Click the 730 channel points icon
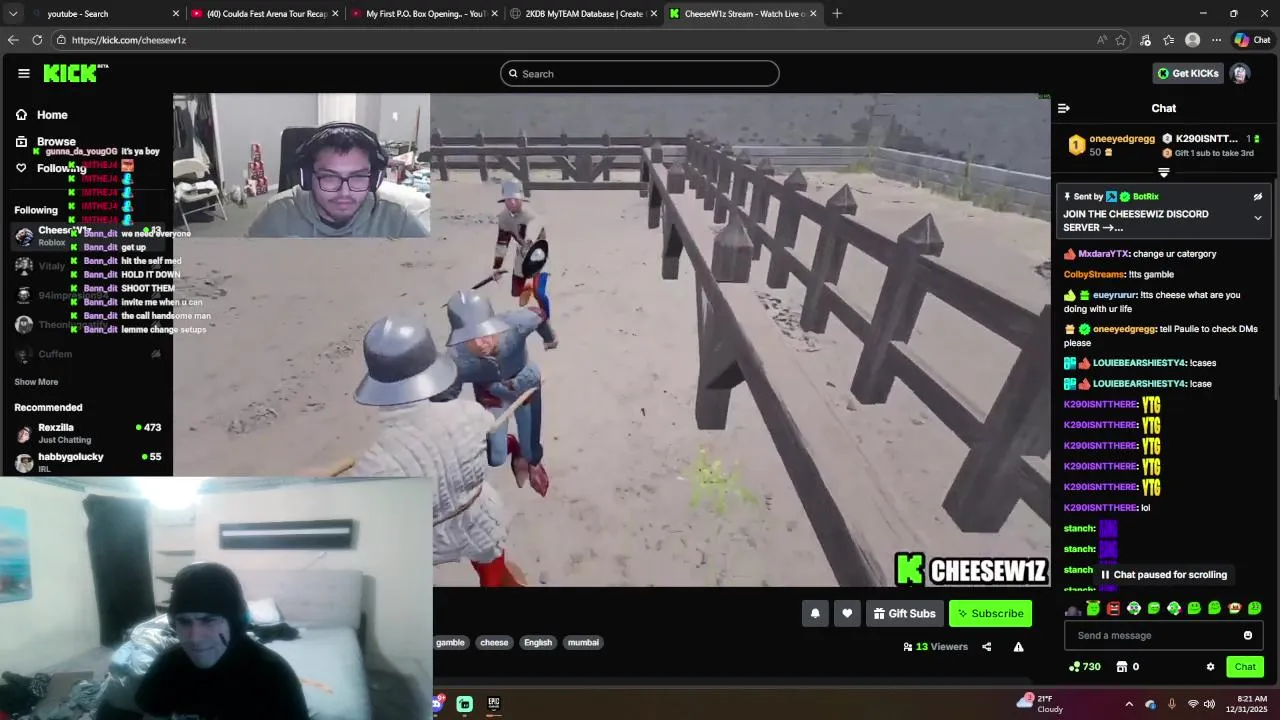Image resolution: width=1280 pixels, height=720 pixels. [1084, 667]
